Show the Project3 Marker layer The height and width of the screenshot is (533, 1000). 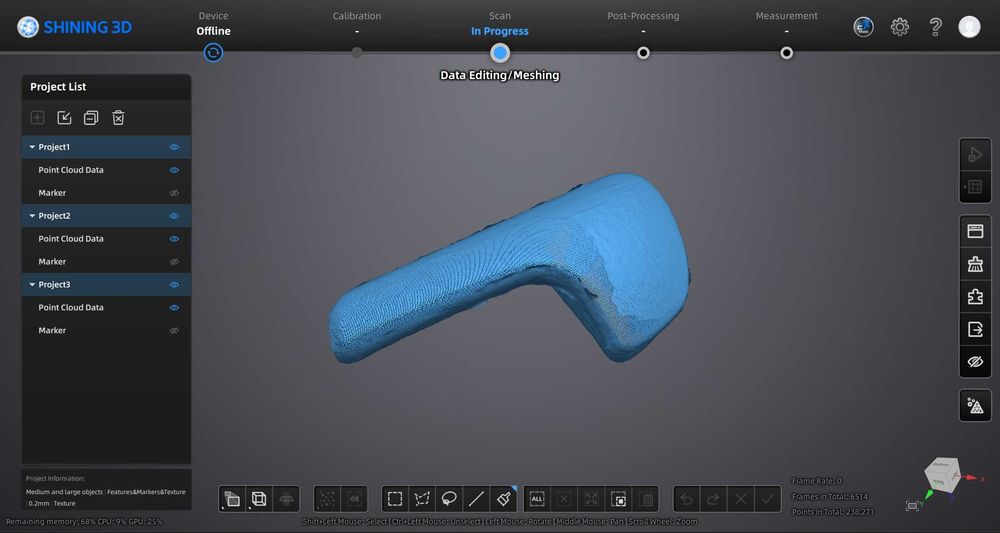click(174, 331)
